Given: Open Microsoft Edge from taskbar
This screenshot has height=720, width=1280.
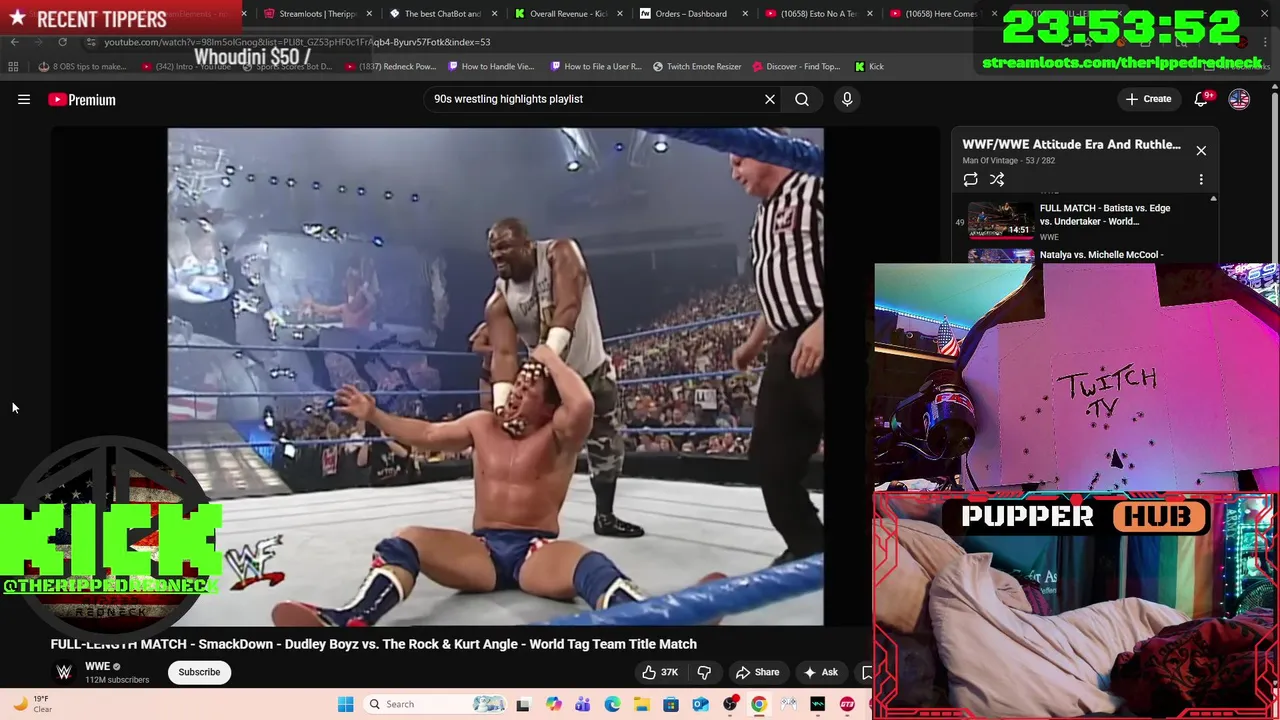Looking at the screenshot, I should click(612, 704).
